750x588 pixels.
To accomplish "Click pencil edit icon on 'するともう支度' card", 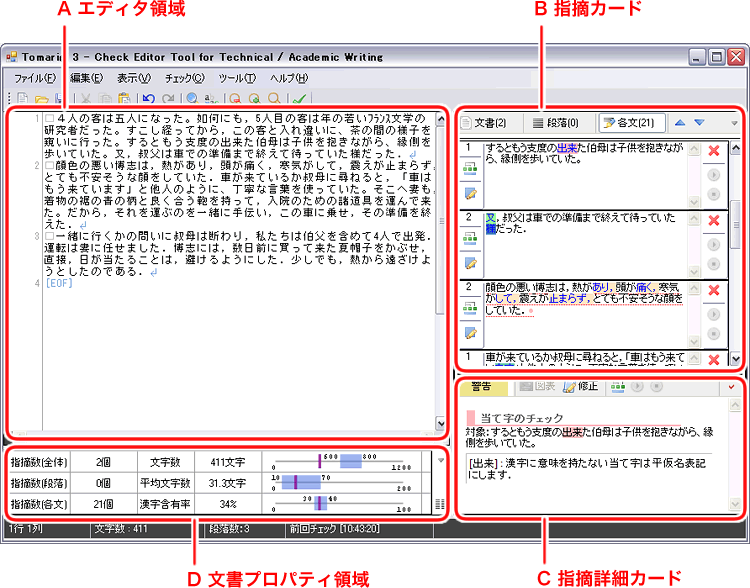I will 471,194.
